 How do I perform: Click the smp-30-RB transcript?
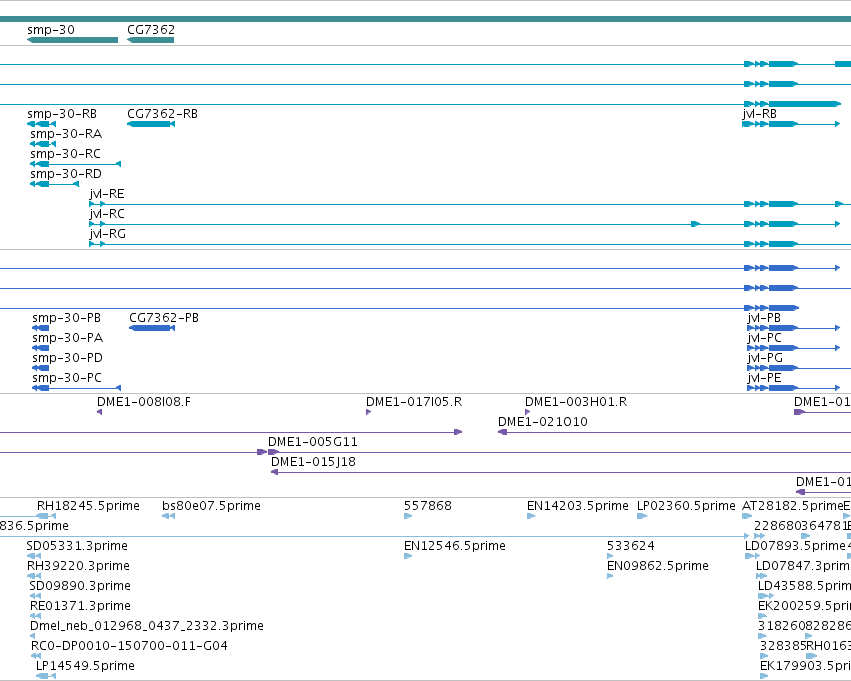[x=41, y=124]
